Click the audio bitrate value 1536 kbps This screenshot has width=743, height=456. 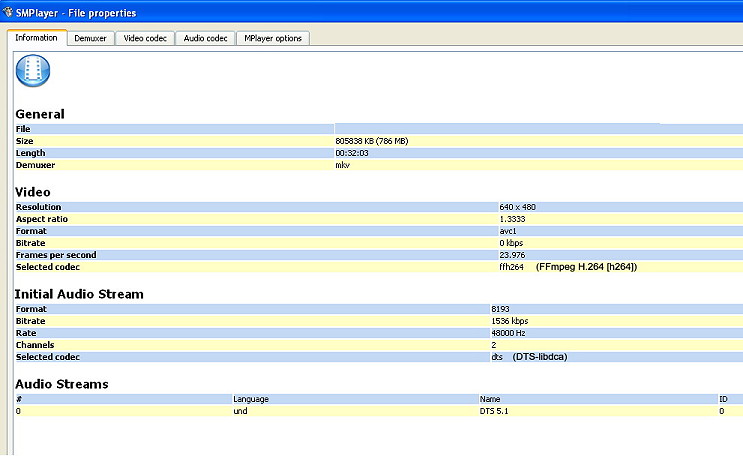(x=510, y=321)
